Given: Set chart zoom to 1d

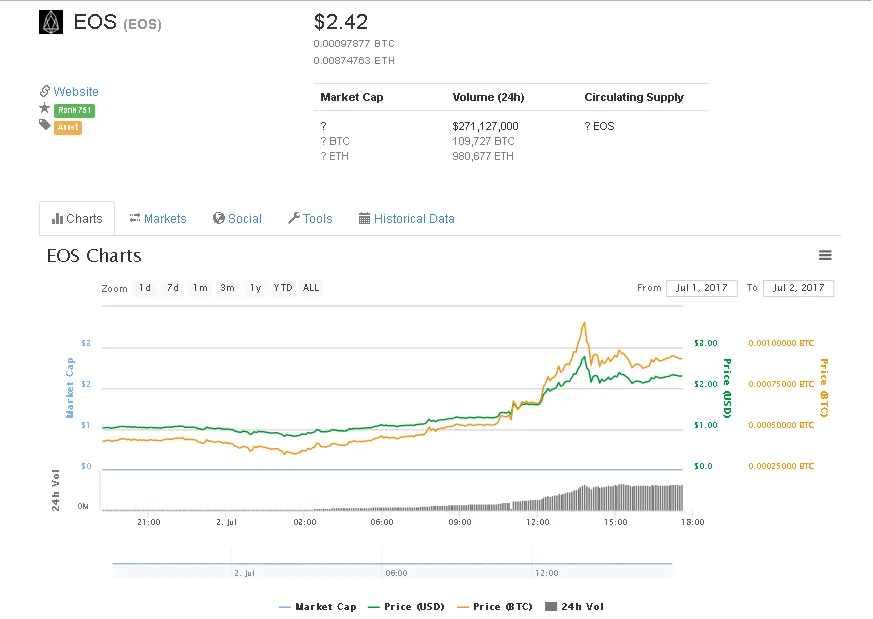Looking at the screenshot, I should 145,288.
